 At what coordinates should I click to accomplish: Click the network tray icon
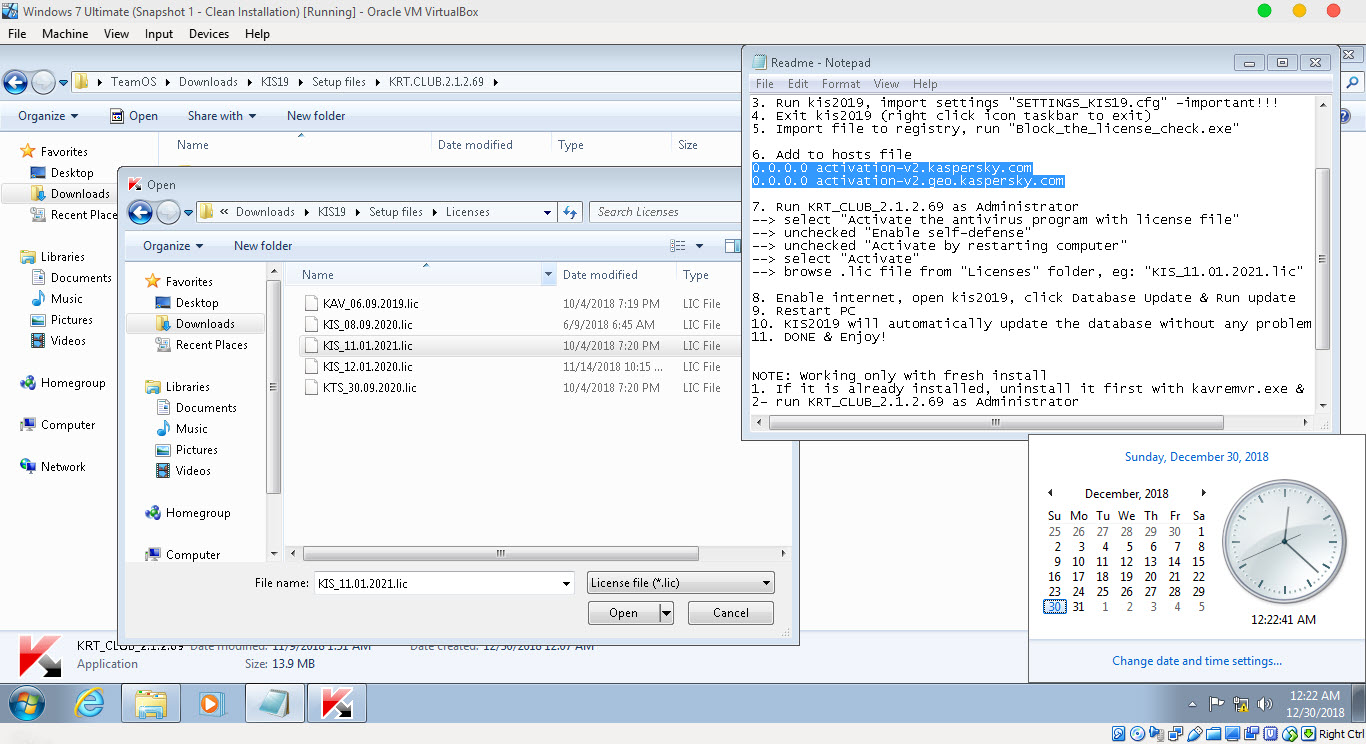[1241, 703]
